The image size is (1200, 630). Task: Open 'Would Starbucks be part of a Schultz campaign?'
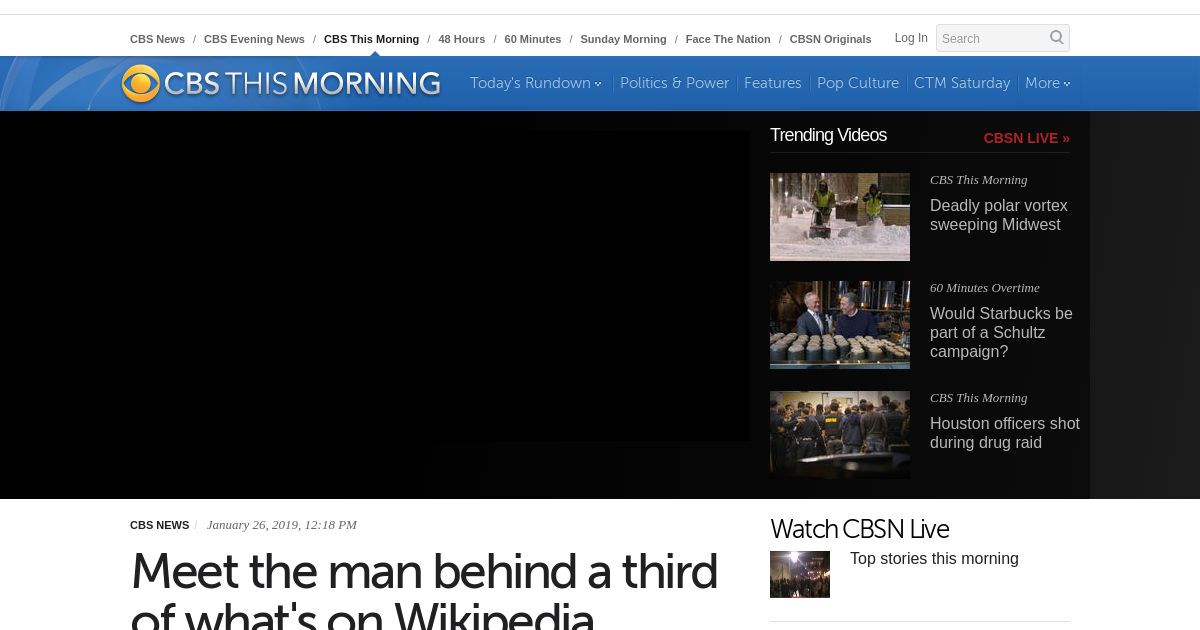point(1001,332)
